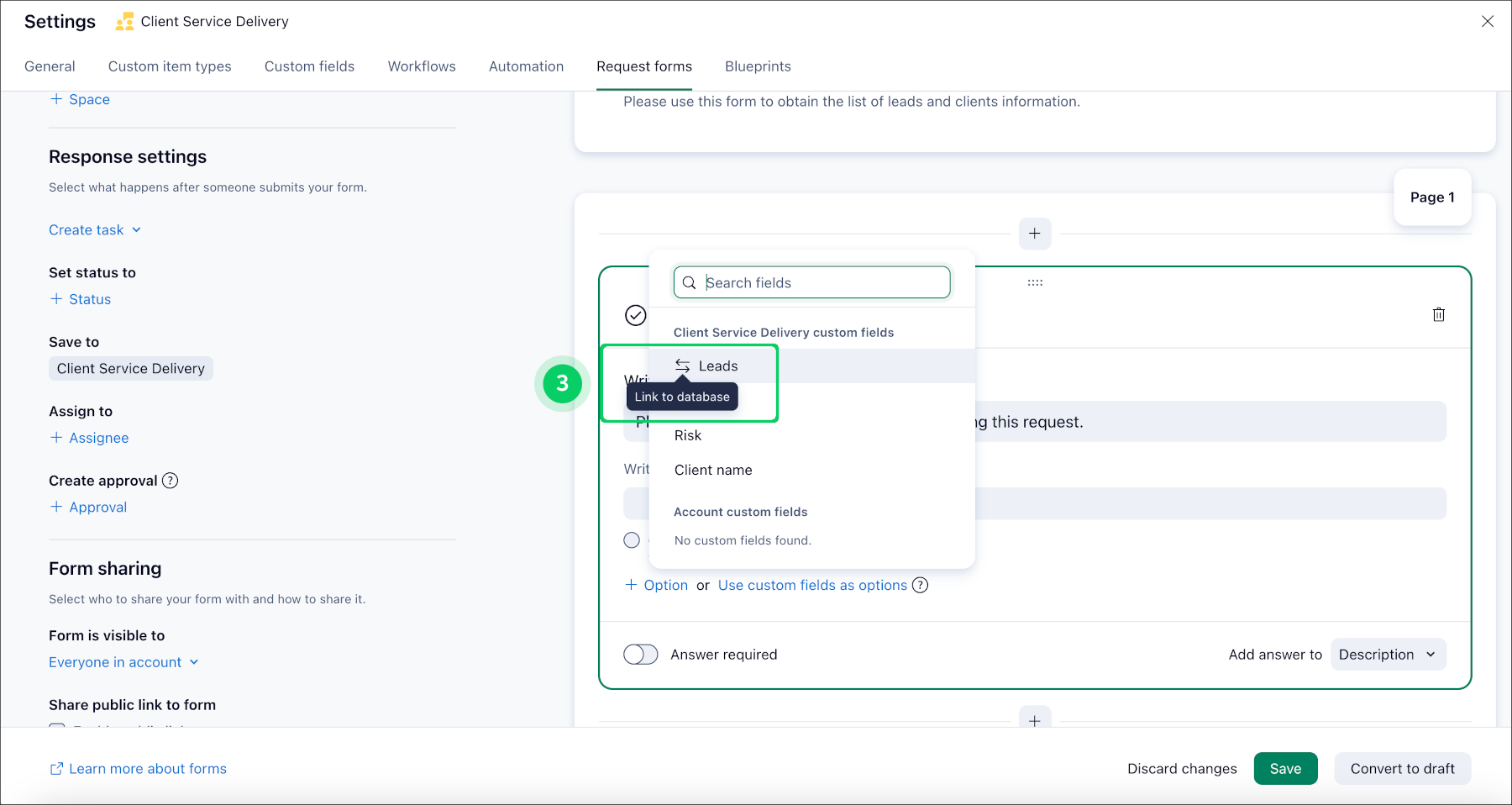This screenshot has width=1512, height=805.
Task: Expand the Create task chevron
Action: pos(136,229)
